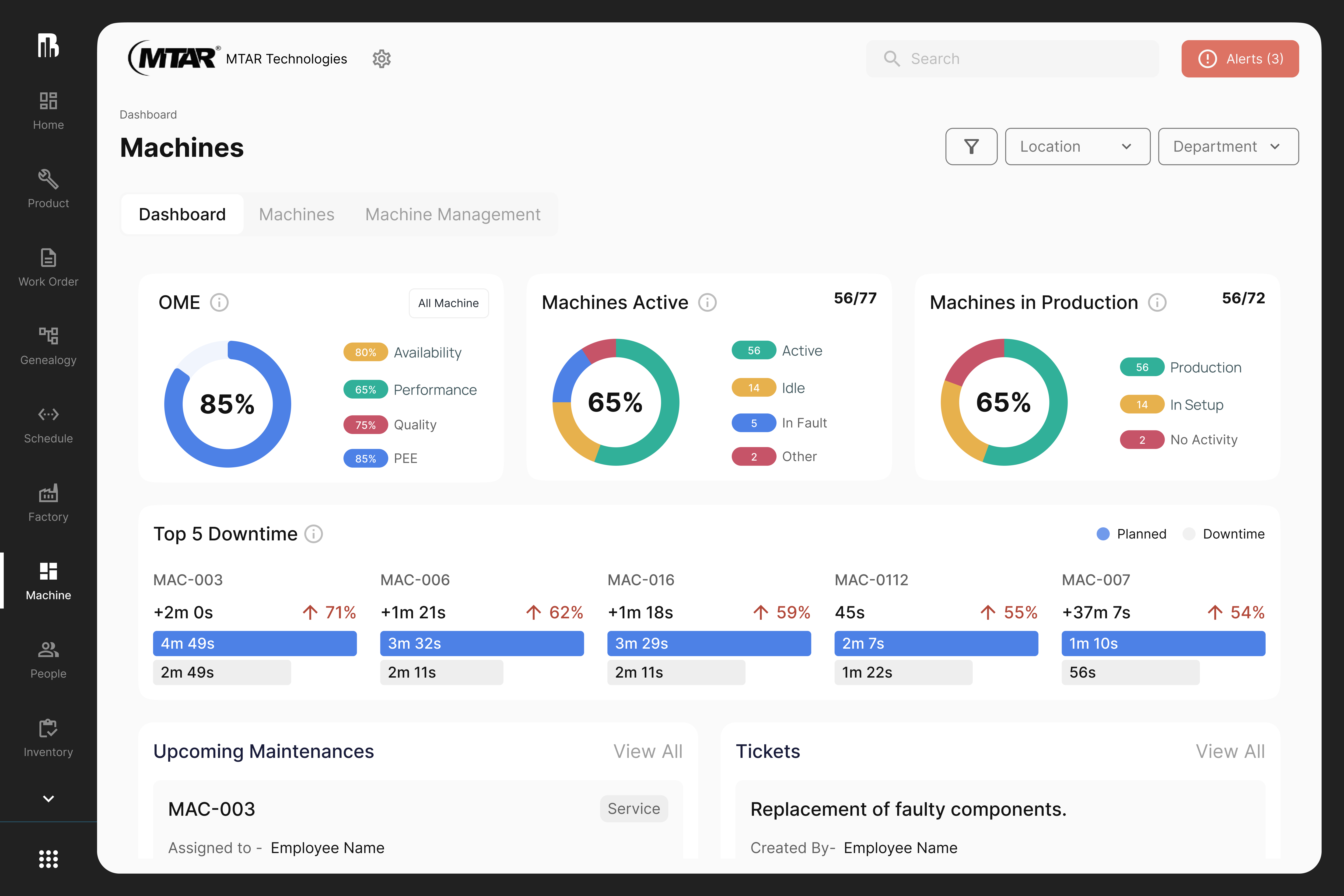Open the Genealogy sidebar section

tap(48, 346)
